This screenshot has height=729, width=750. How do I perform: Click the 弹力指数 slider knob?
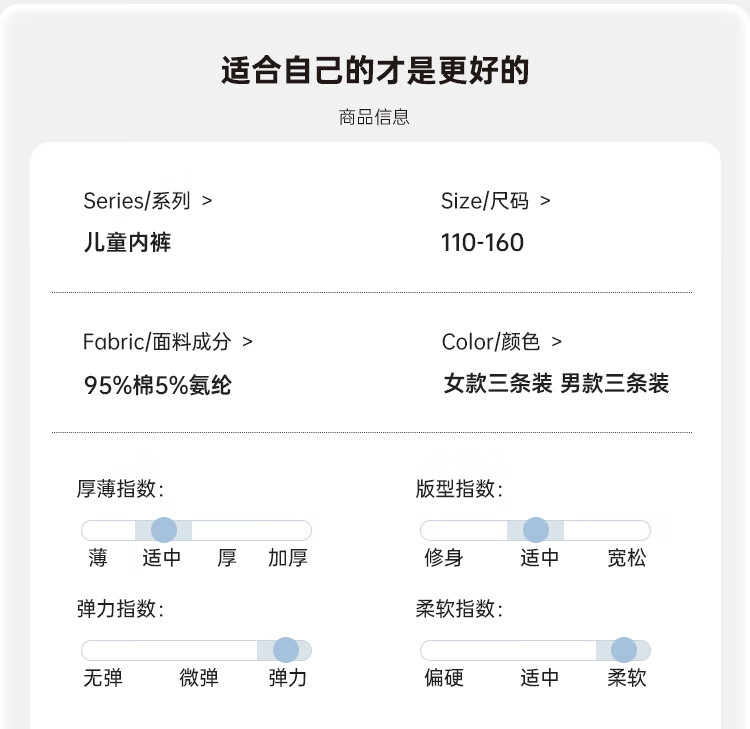pyautogui.click(x=286, y=650)
